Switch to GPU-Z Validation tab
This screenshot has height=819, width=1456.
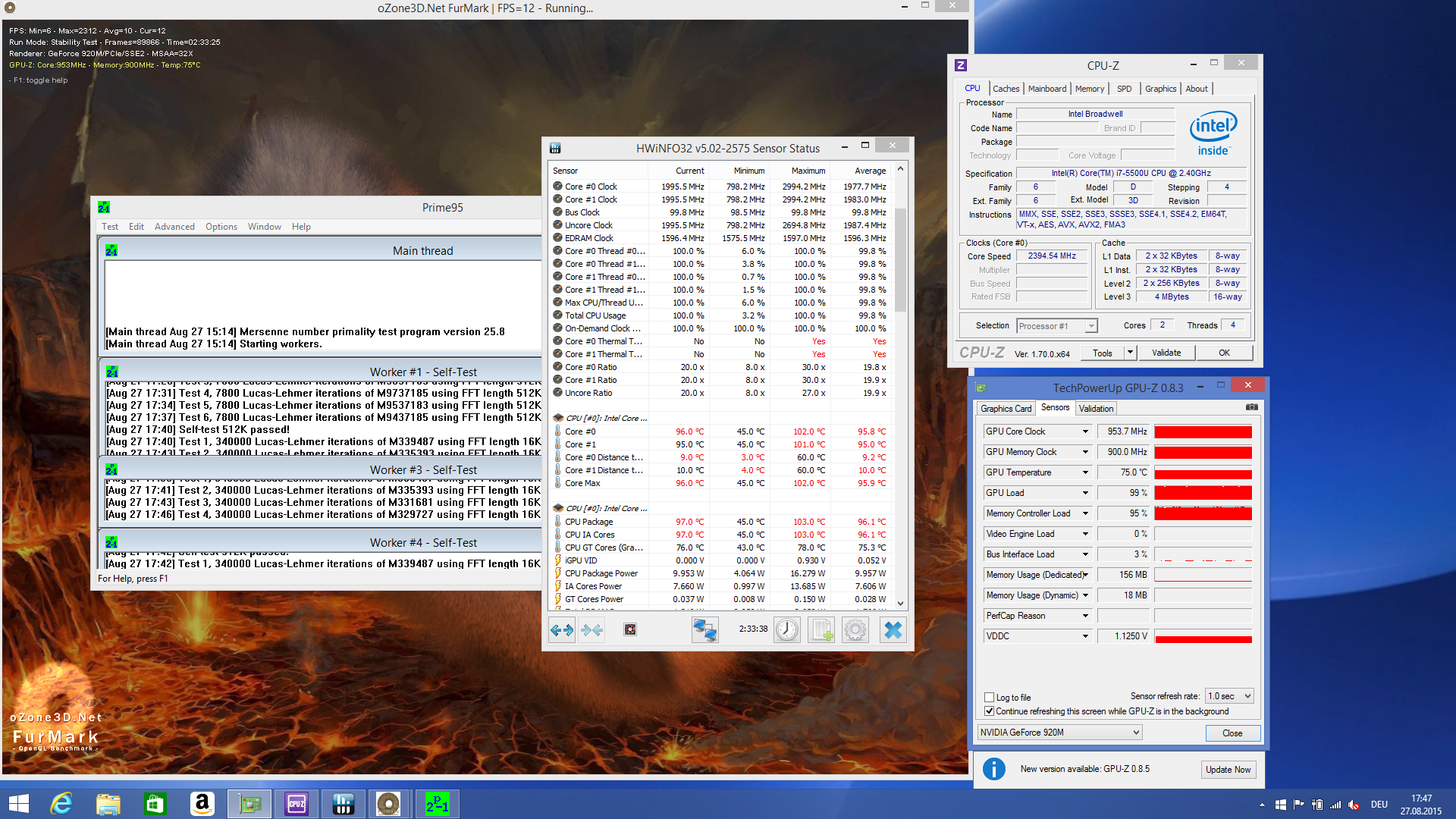[1096, 408]
